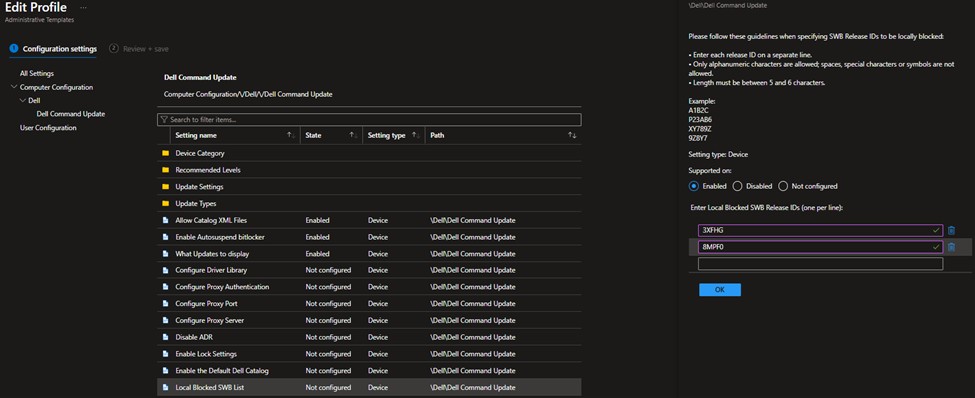This screenshot has height=398, width=975.
Task: Click the empty release ID input field
Action: pyautogui.click(x=820, y=264)
